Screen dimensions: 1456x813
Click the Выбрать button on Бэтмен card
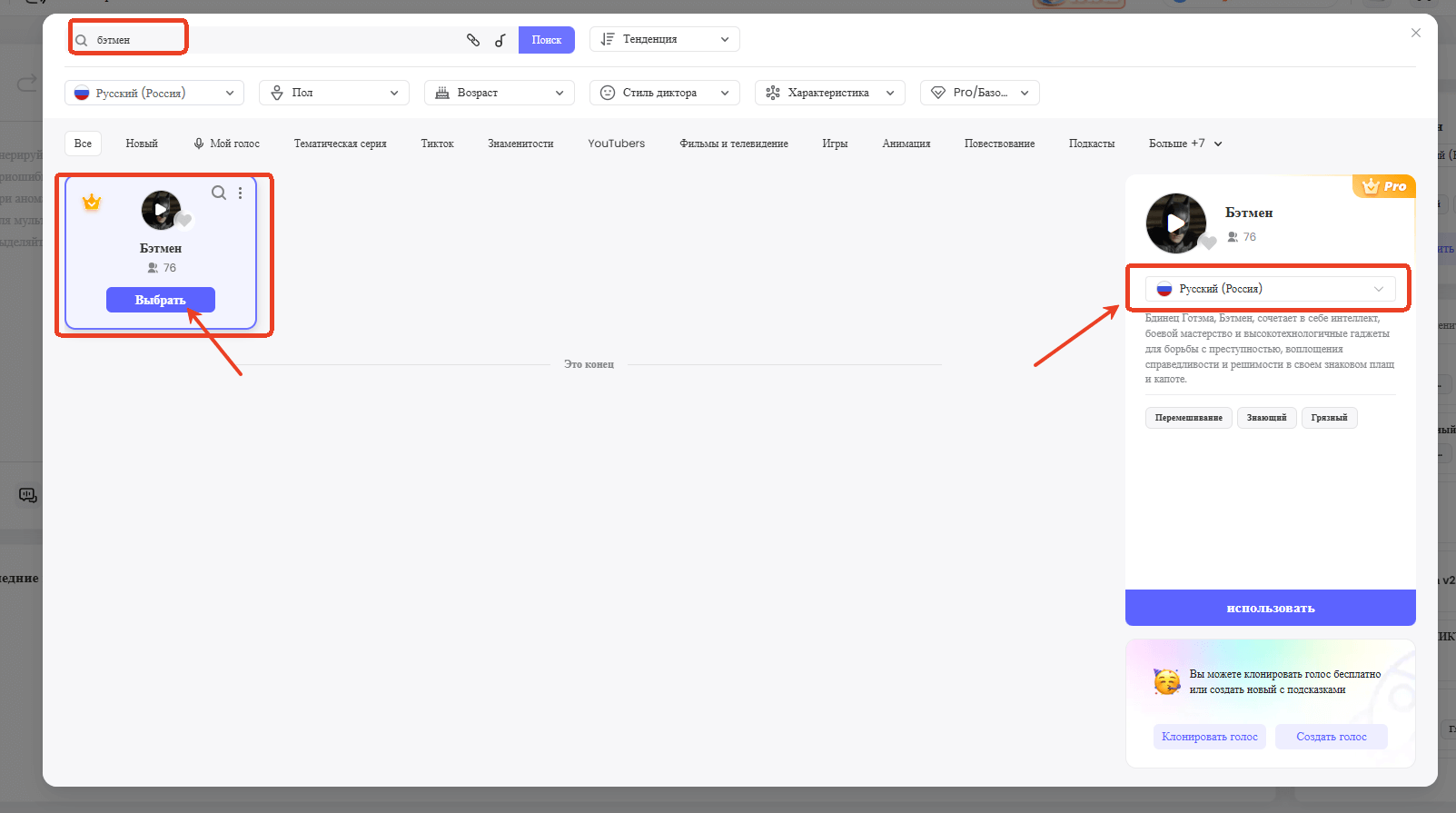tap(161, 300)
